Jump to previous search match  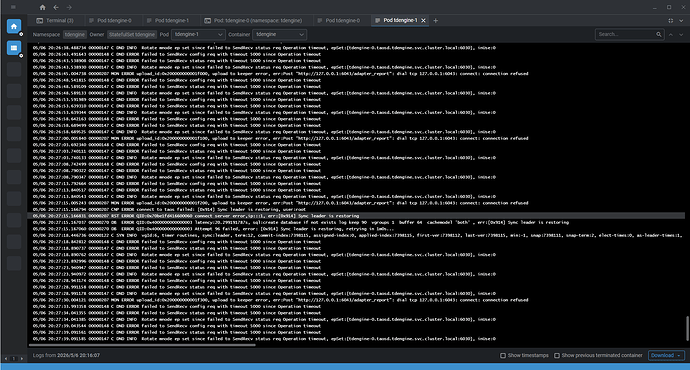point(671,34)
